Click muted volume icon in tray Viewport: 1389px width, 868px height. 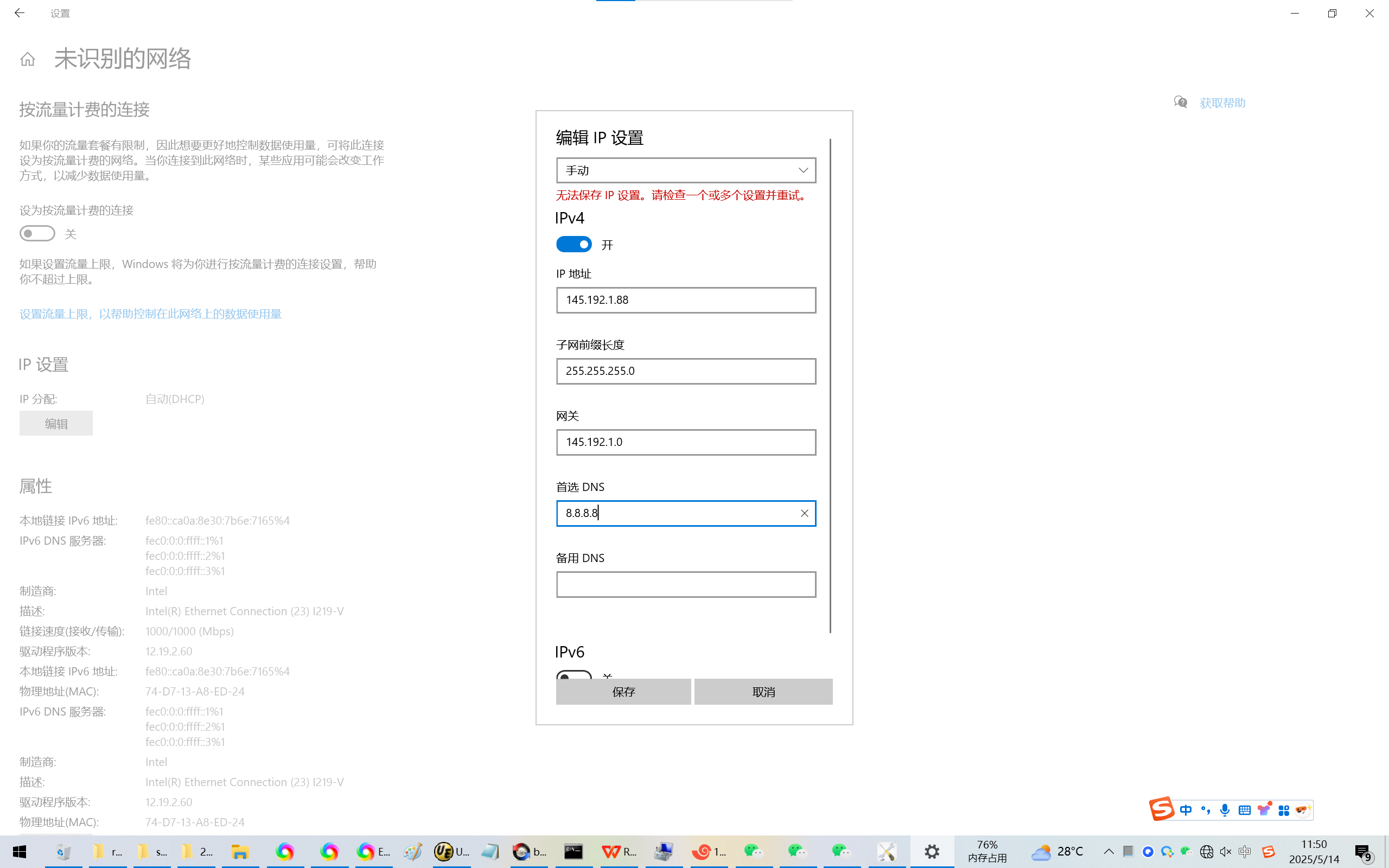[x=1226, y=852]
